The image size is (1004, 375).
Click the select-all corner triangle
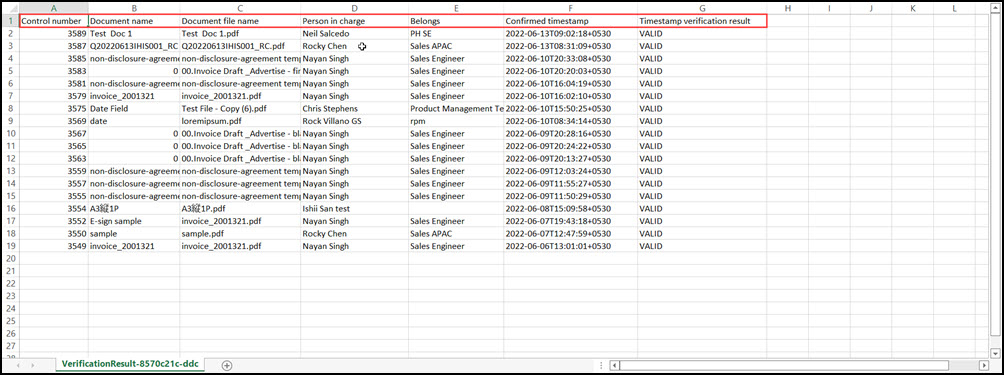tap(10, 8)
